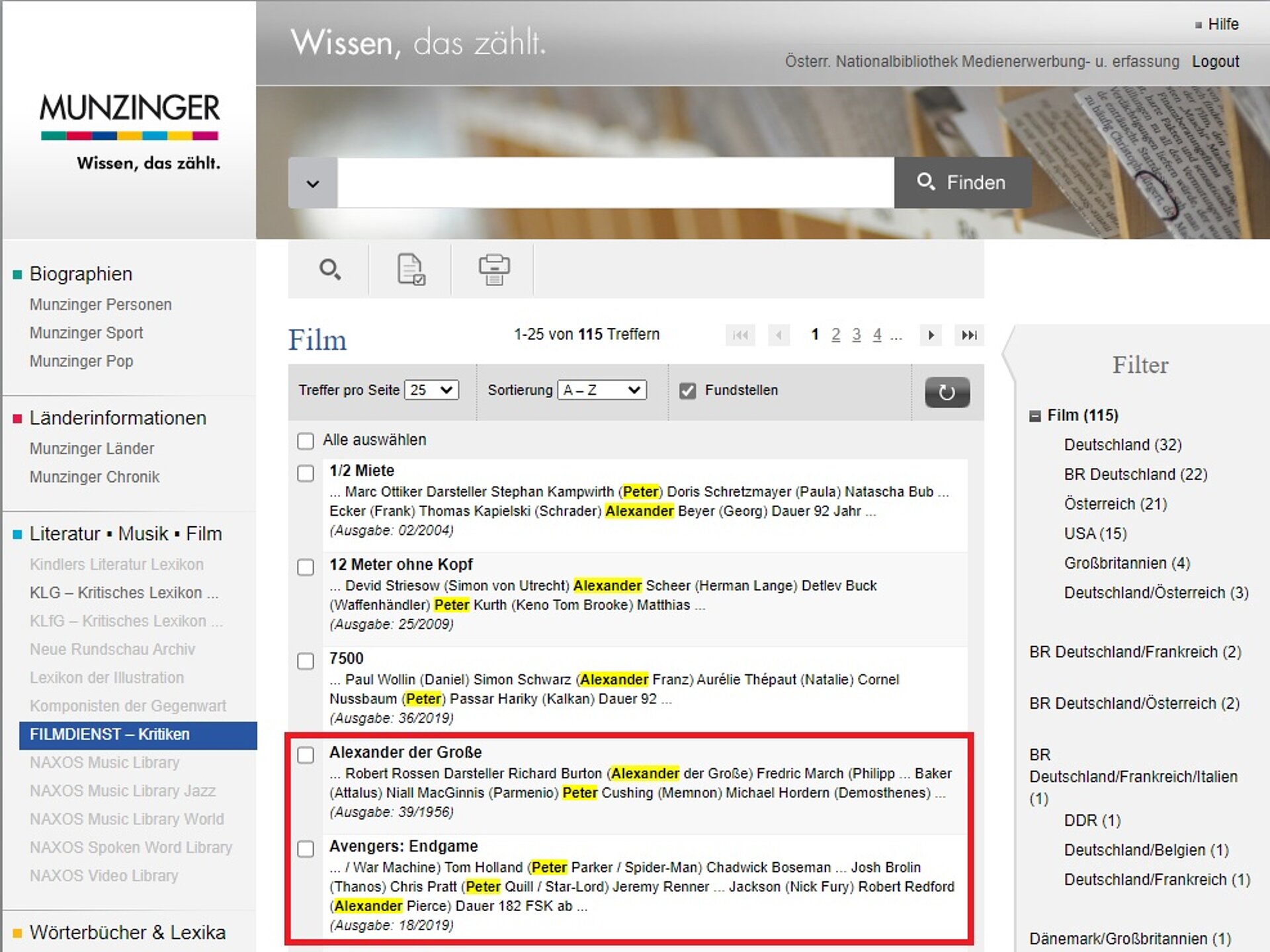Click the refresh arrow button

[x=947, y=392]
